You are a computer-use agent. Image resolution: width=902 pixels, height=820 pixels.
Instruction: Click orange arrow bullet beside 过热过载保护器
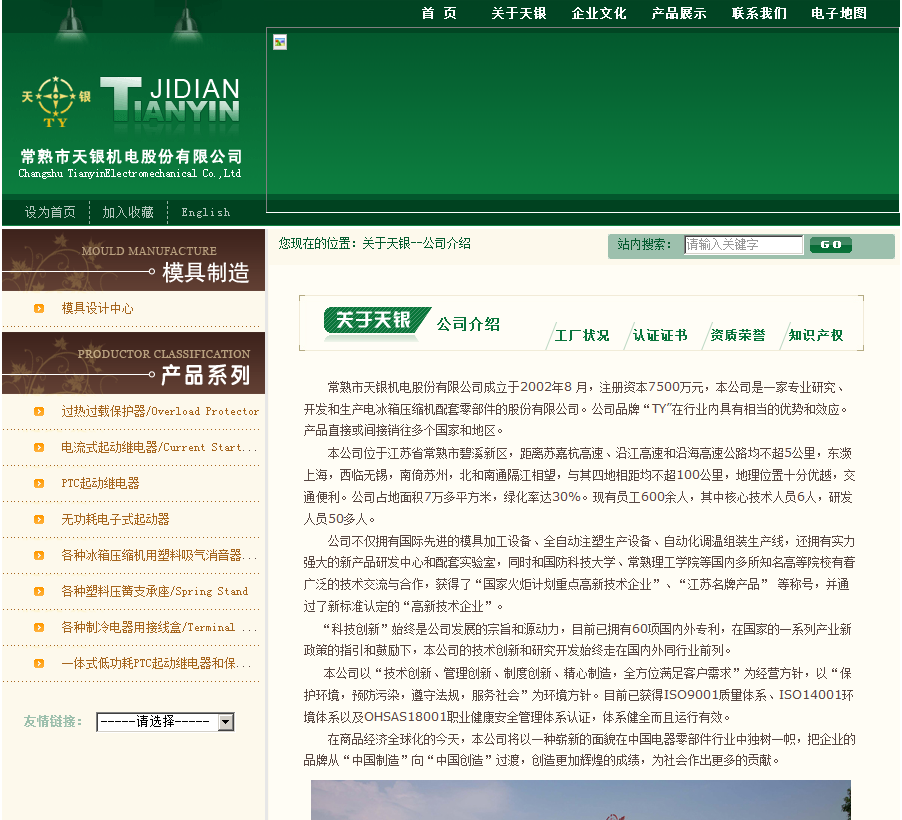tap(39, 411)
